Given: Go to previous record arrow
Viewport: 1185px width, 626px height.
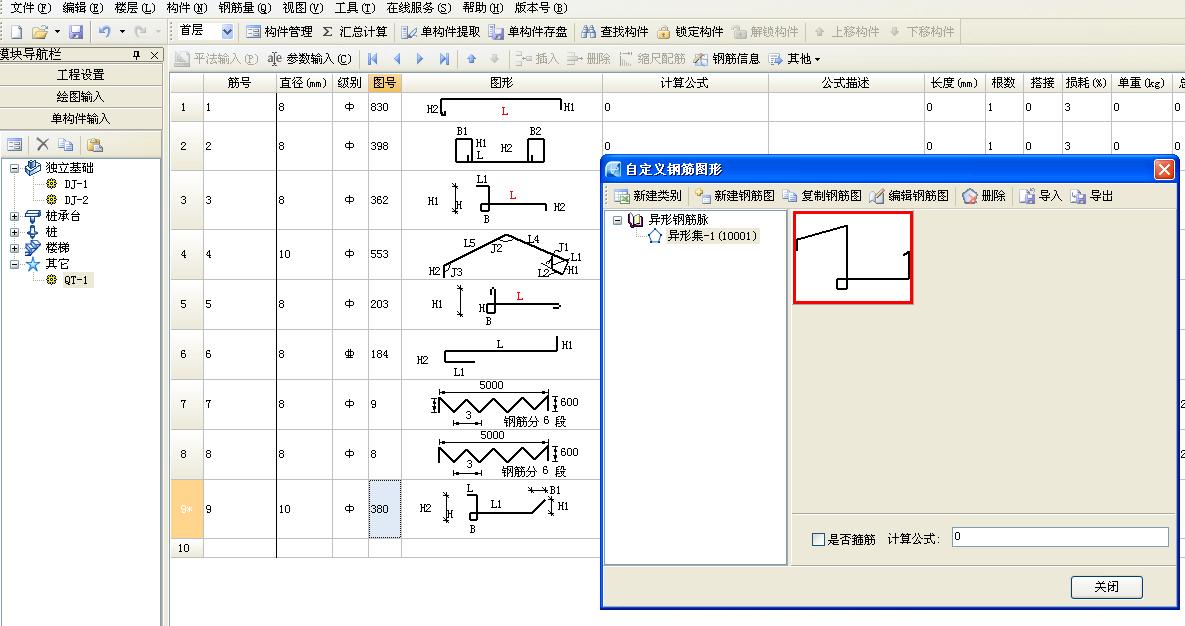Looking at the screenshot, I should (x=397, y=58).
